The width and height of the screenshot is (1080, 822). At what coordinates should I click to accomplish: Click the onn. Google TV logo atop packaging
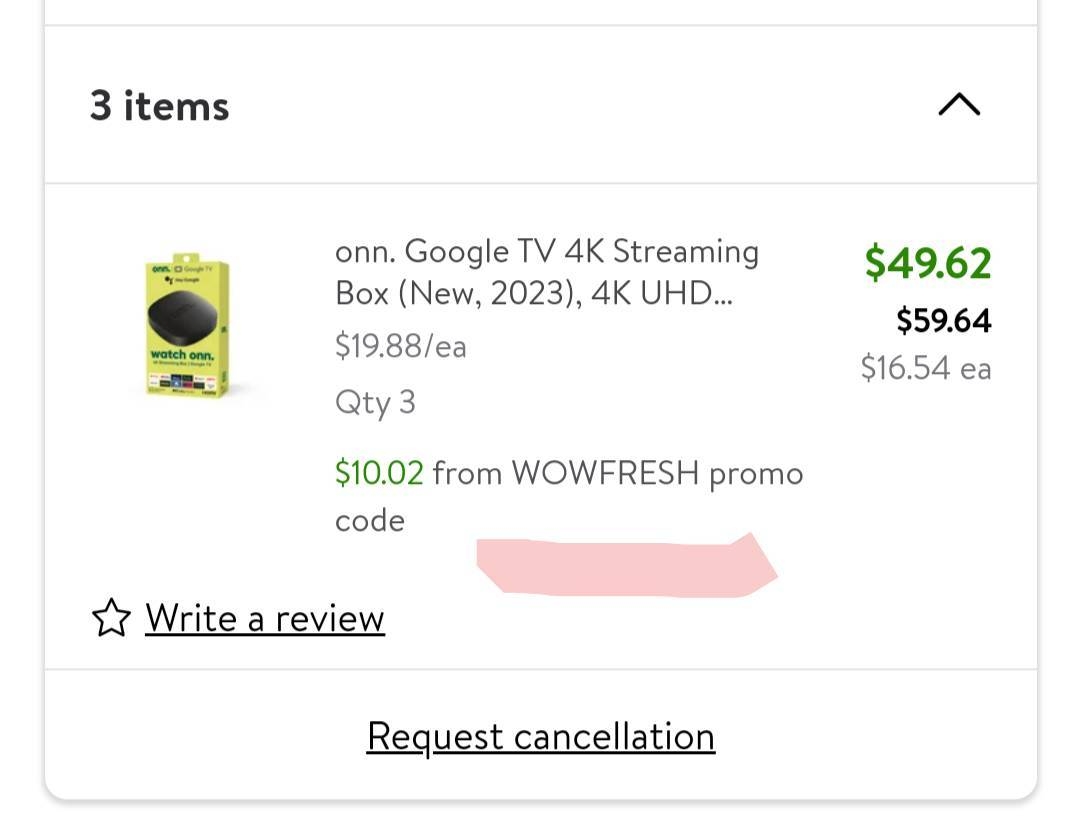[x=180, y=269]
